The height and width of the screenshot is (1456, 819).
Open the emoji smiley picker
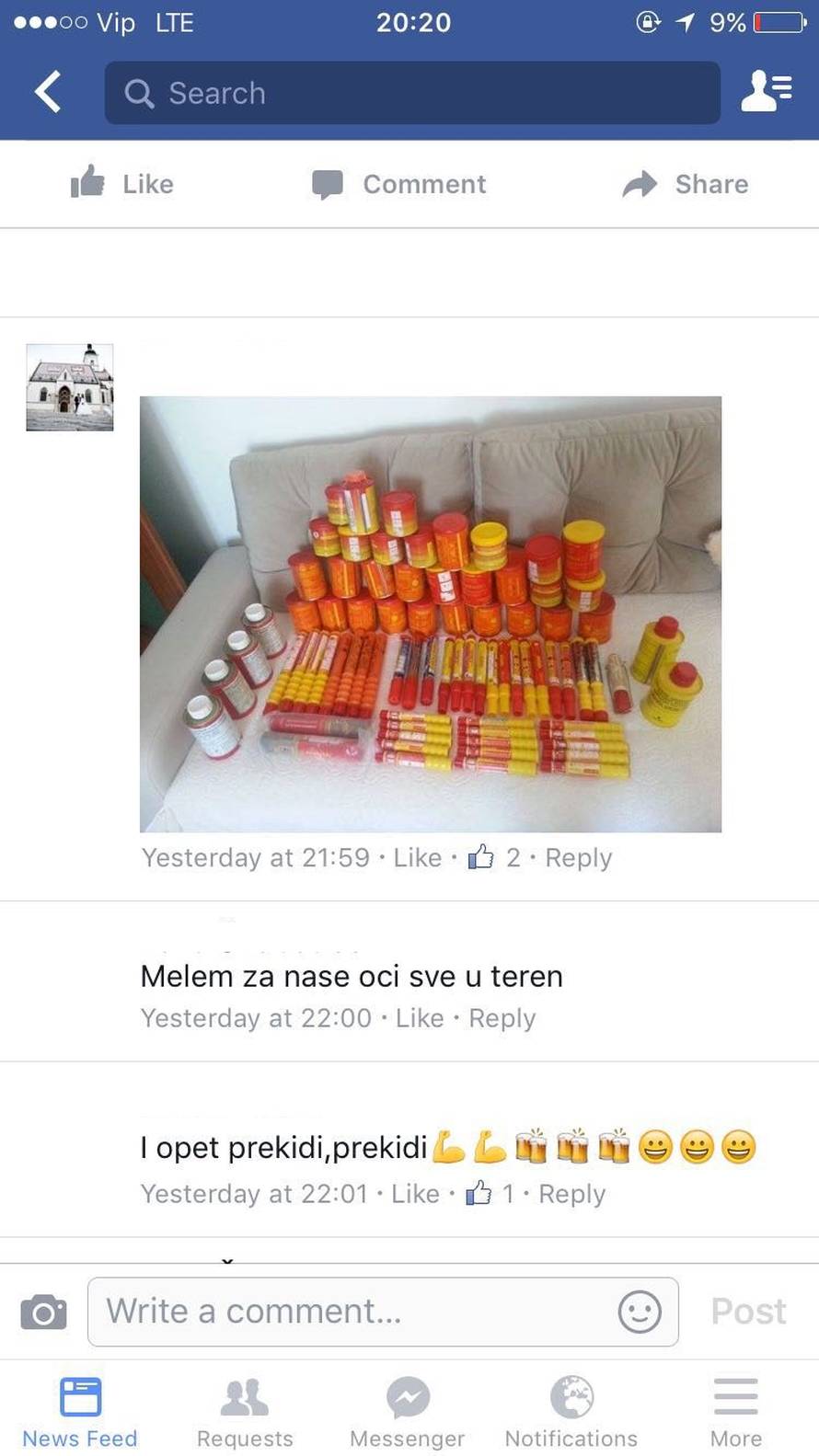click(640, 1312)
